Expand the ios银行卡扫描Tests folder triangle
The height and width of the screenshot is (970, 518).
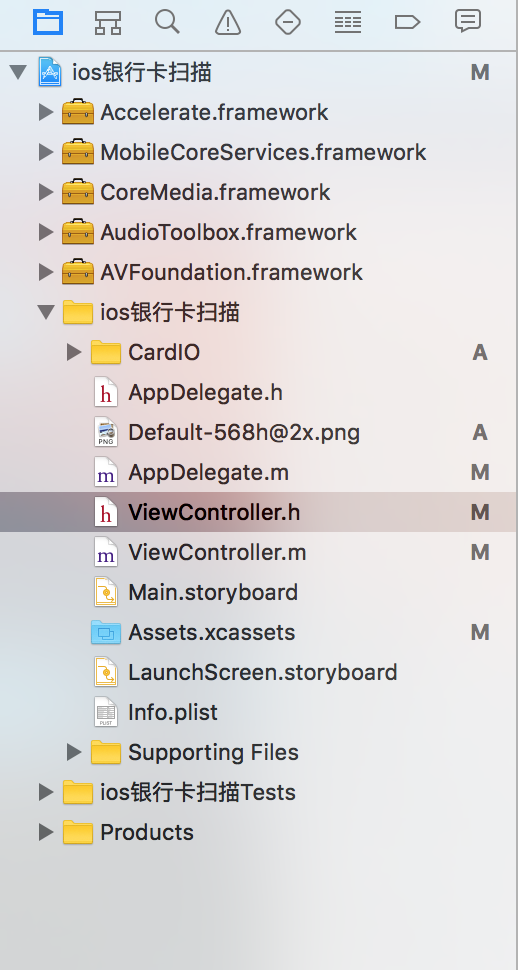[x=46, y=792]
